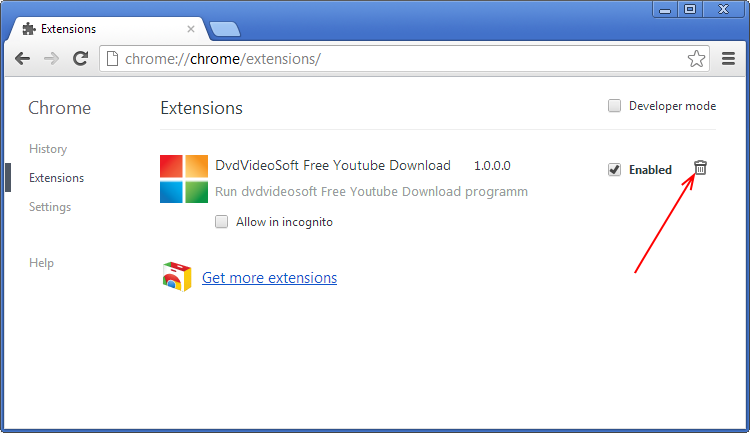Click the page icon in address bar
The width and height of the screenshot is (750, 433).
pos(112,59)
